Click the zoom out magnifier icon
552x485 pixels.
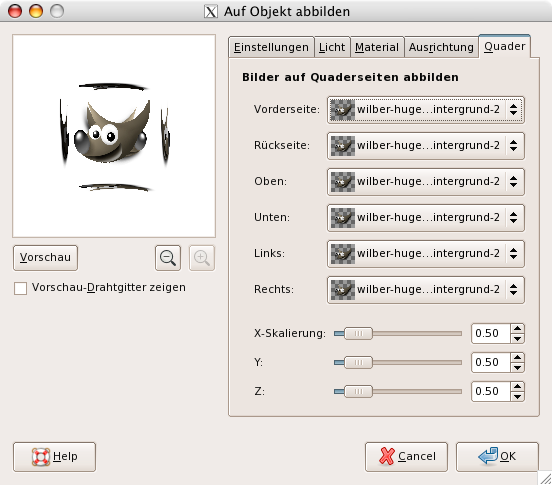(168, 258)
